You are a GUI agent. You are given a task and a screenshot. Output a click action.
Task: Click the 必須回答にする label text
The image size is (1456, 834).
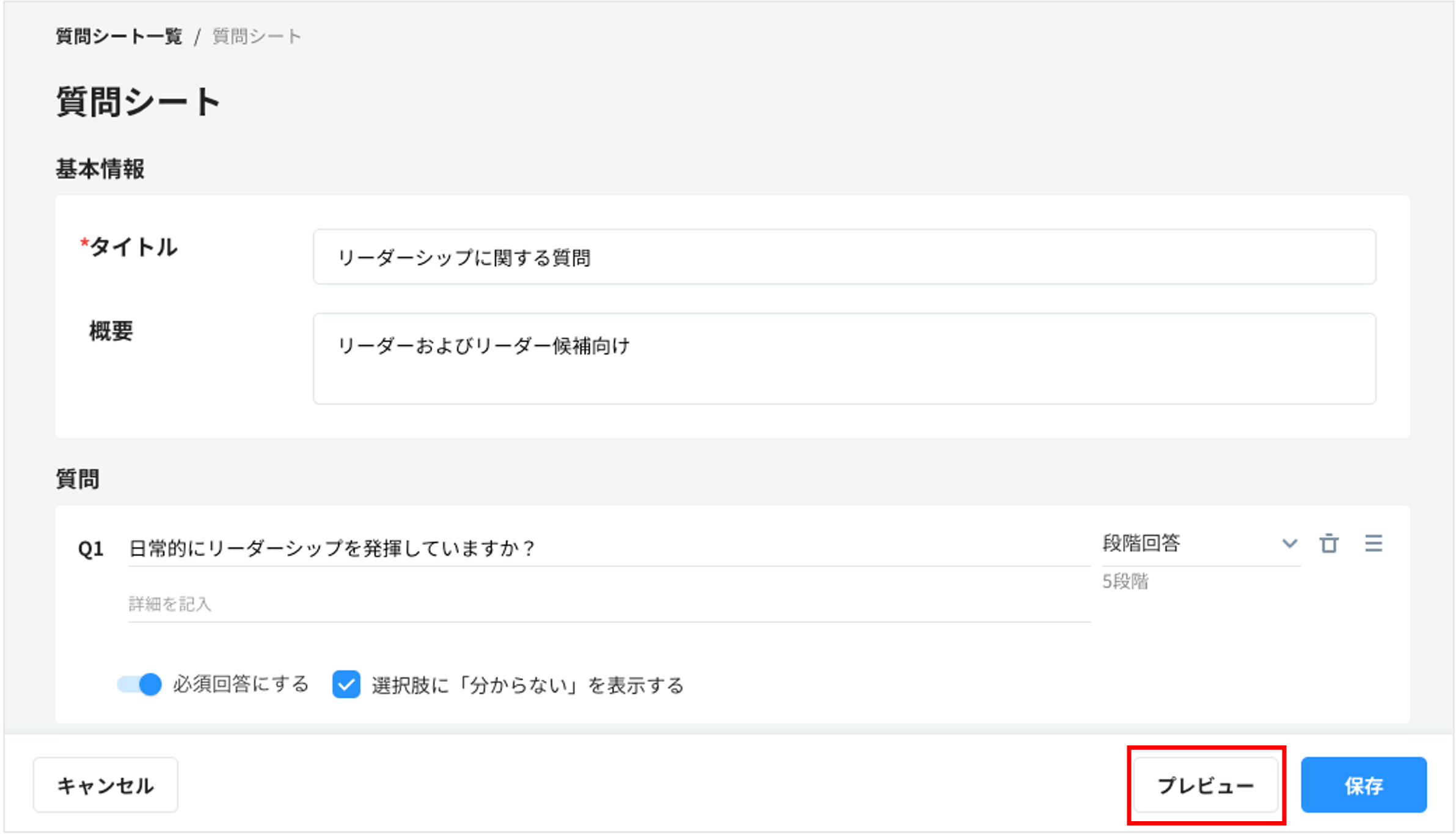click(241, 684)
